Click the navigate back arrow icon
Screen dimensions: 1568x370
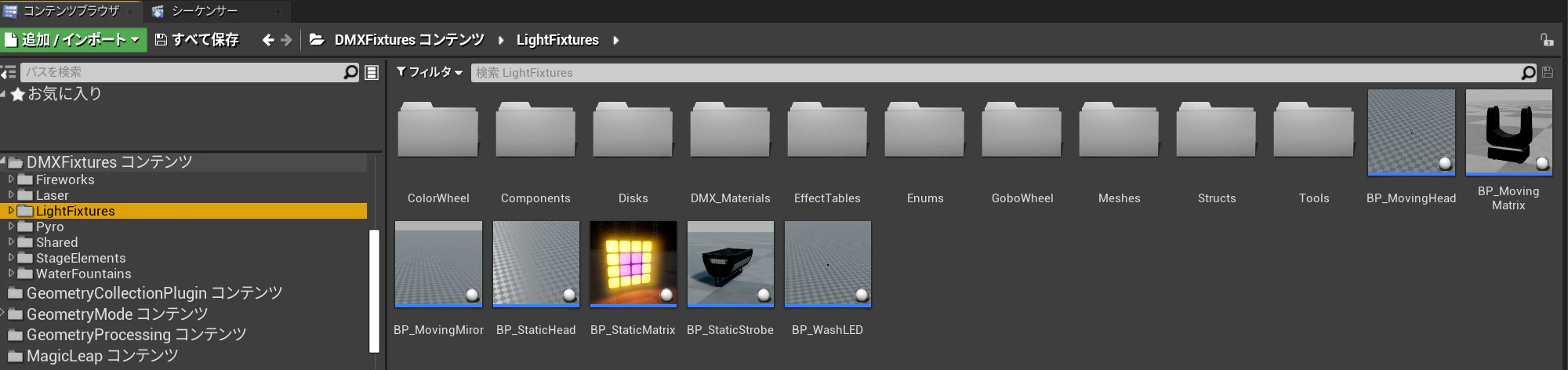pos(268,40)
